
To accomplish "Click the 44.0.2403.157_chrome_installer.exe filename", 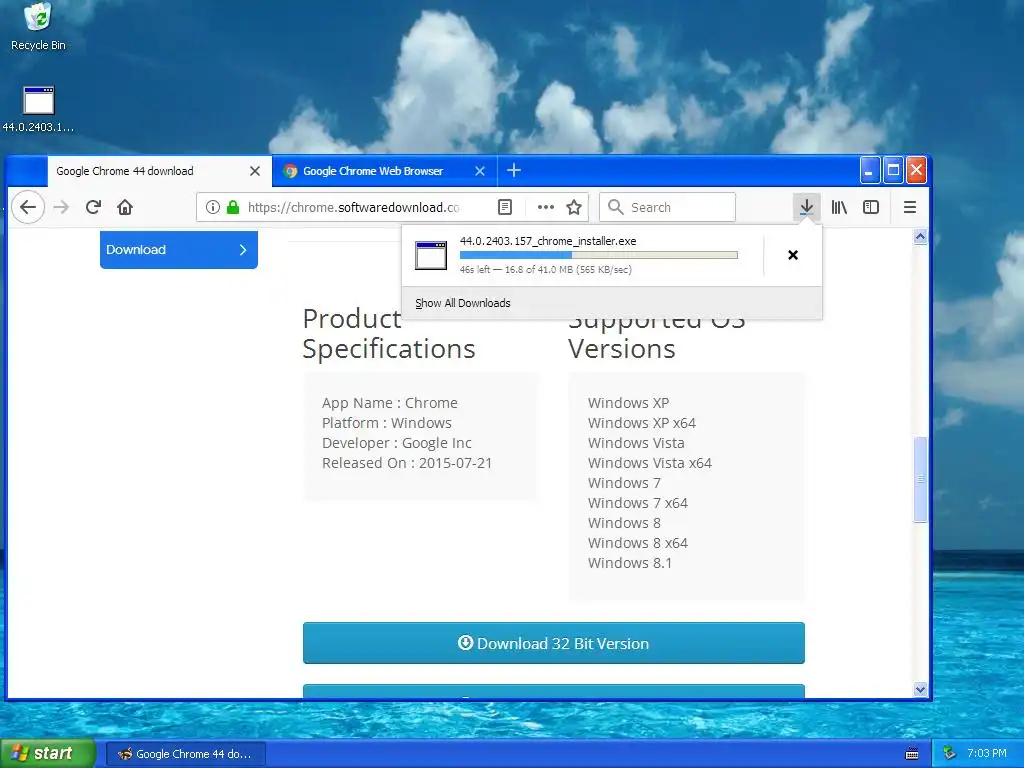I will [548, 241].
